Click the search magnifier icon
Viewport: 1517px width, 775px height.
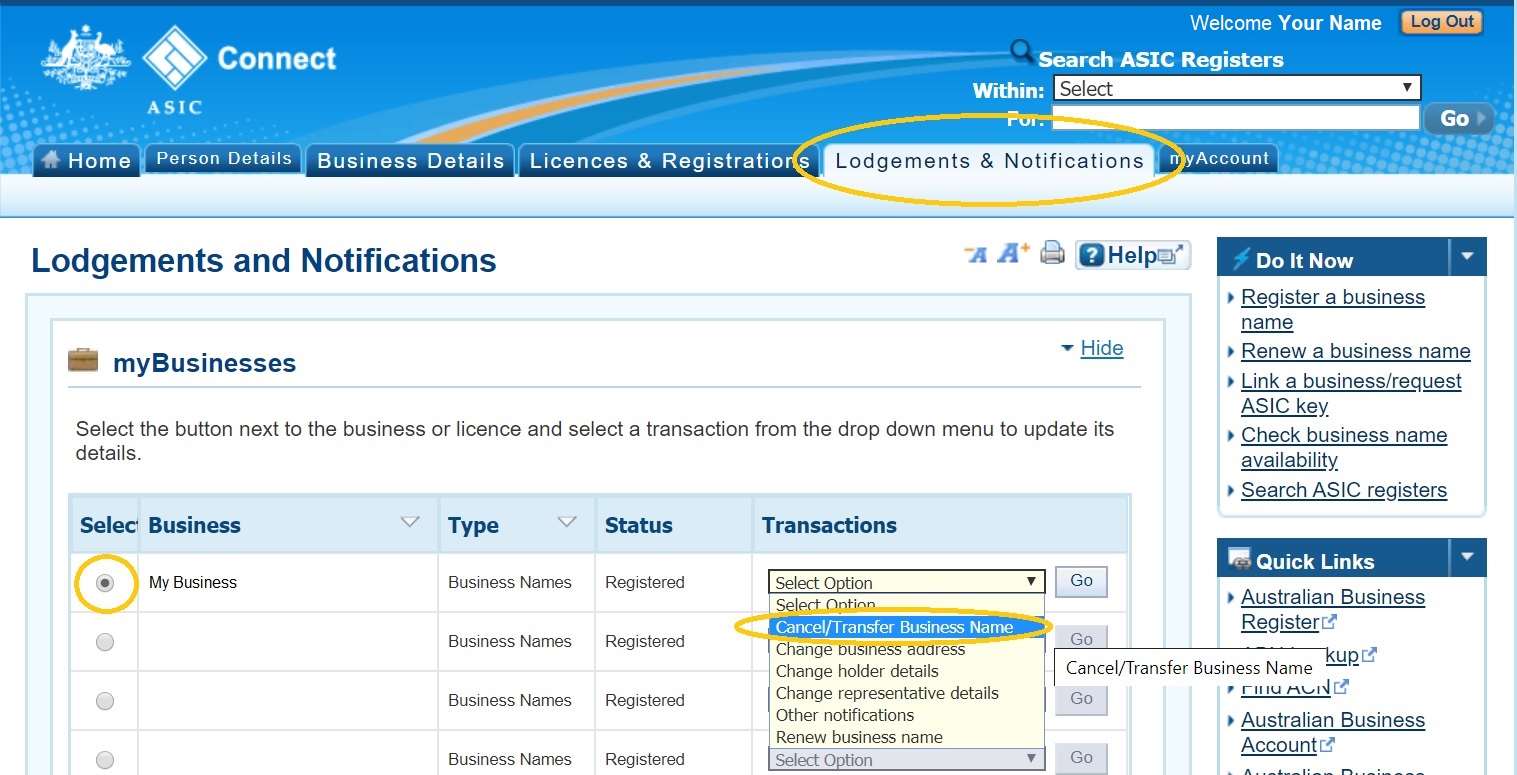pyautogui.click(x=1021, y=51)
